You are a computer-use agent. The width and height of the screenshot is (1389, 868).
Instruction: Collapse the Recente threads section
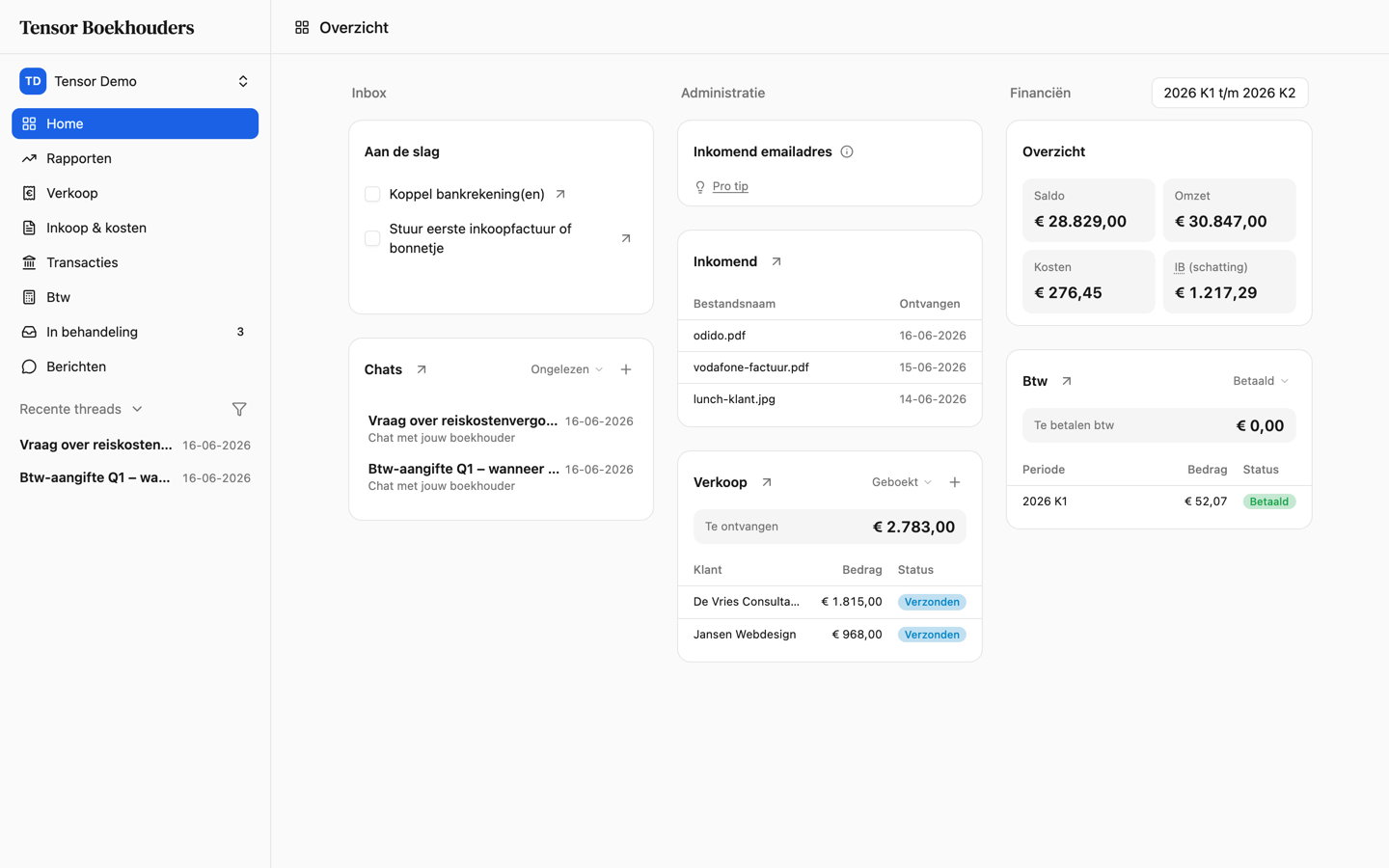click(82, 409)
